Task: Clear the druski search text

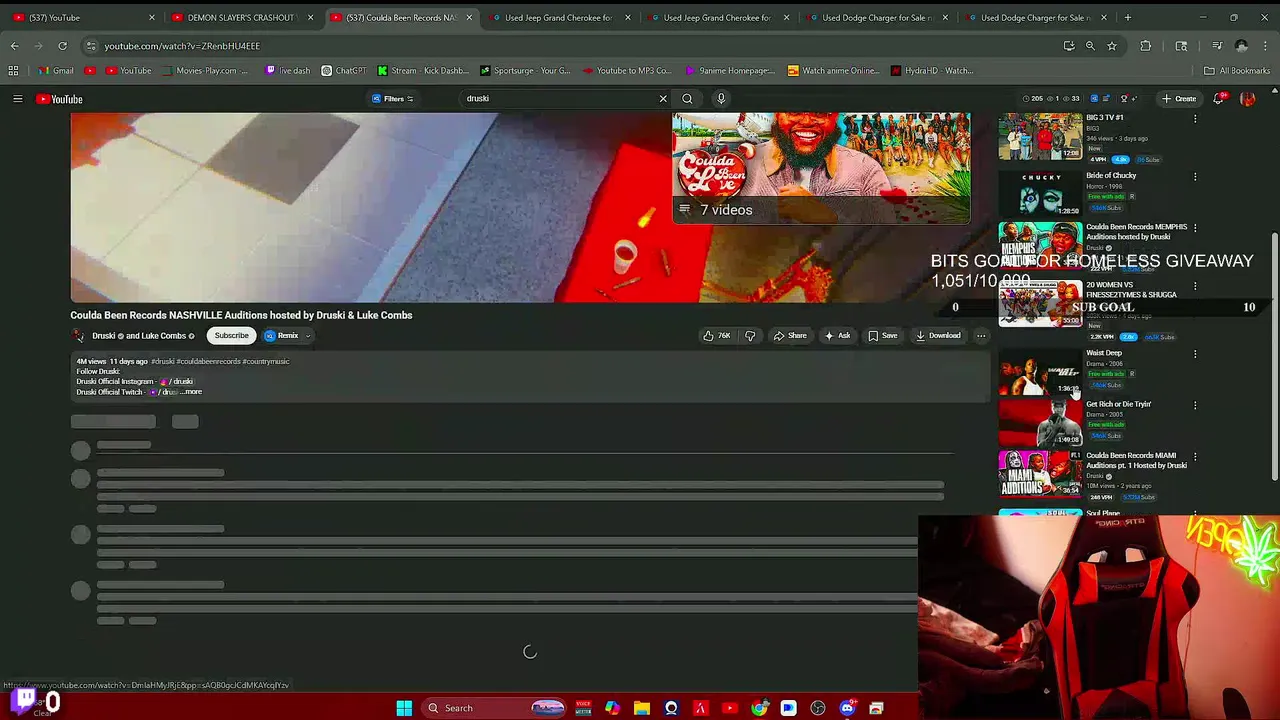Action: click(x=662, y=98)
